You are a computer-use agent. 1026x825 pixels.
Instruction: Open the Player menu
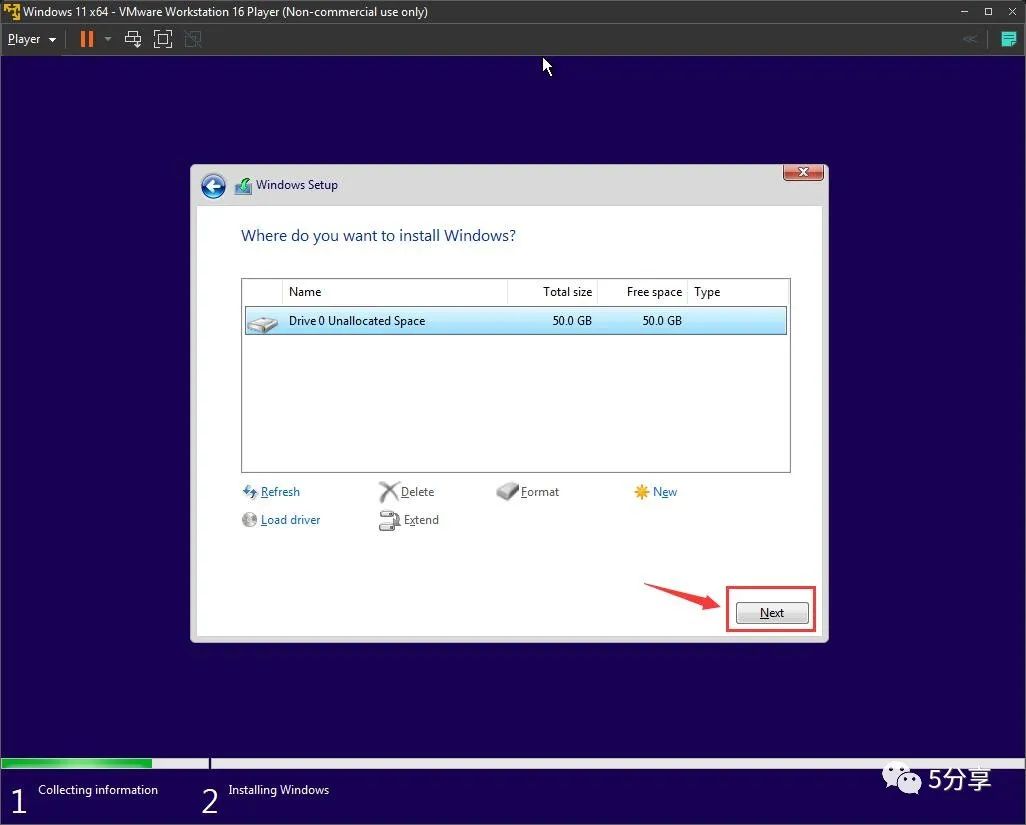[31, 39]
